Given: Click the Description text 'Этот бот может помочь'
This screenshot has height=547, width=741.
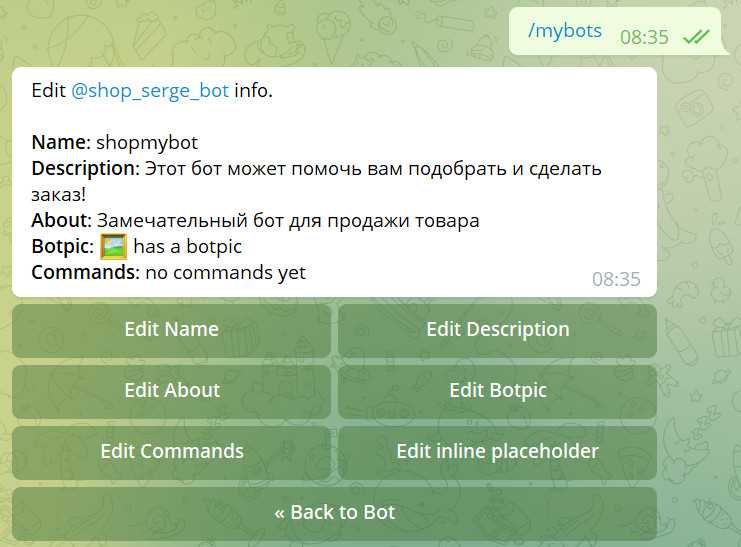Looking at the screenshot, I should [253, 169].
